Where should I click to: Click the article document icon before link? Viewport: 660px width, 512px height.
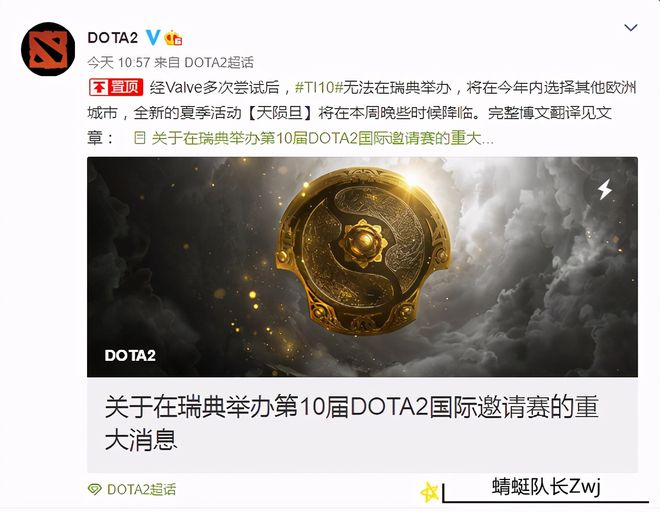click(x=140, y=138)
